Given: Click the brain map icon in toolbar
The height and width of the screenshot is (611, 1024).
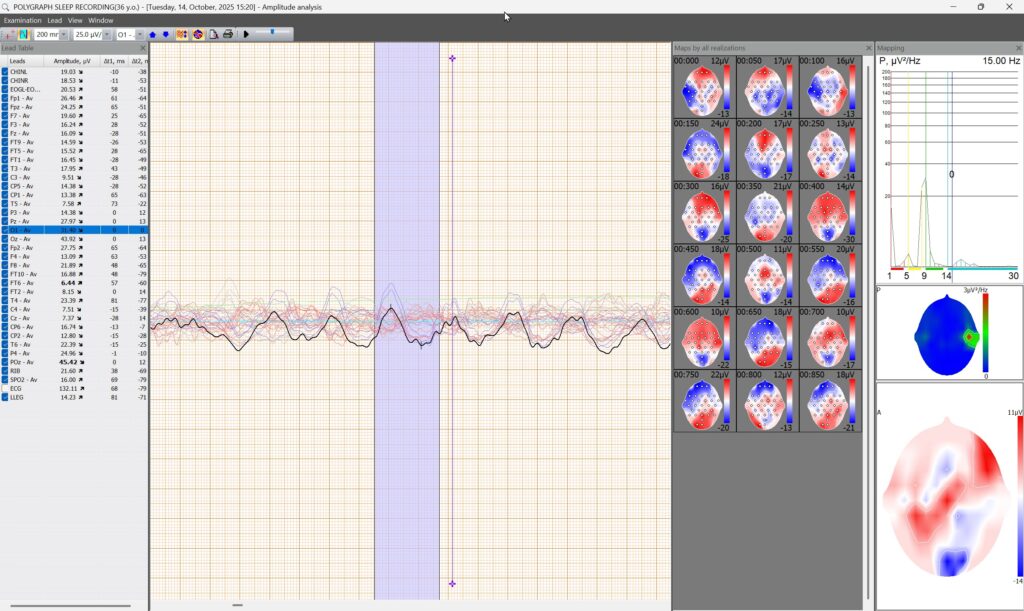Looking at the screenshot, I should pos(198,34).
